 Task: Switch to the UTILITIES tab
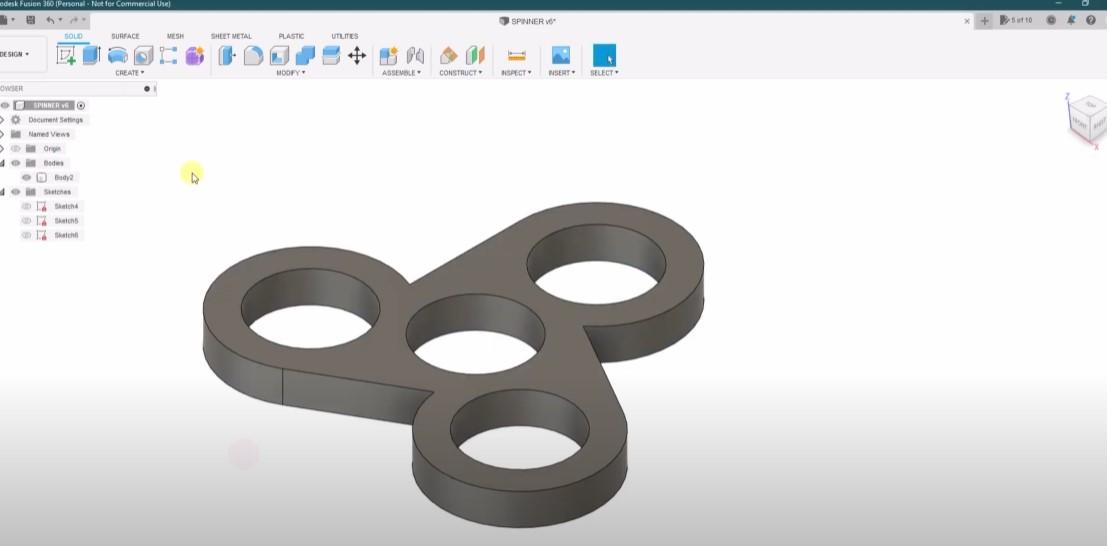click(345, 36)
